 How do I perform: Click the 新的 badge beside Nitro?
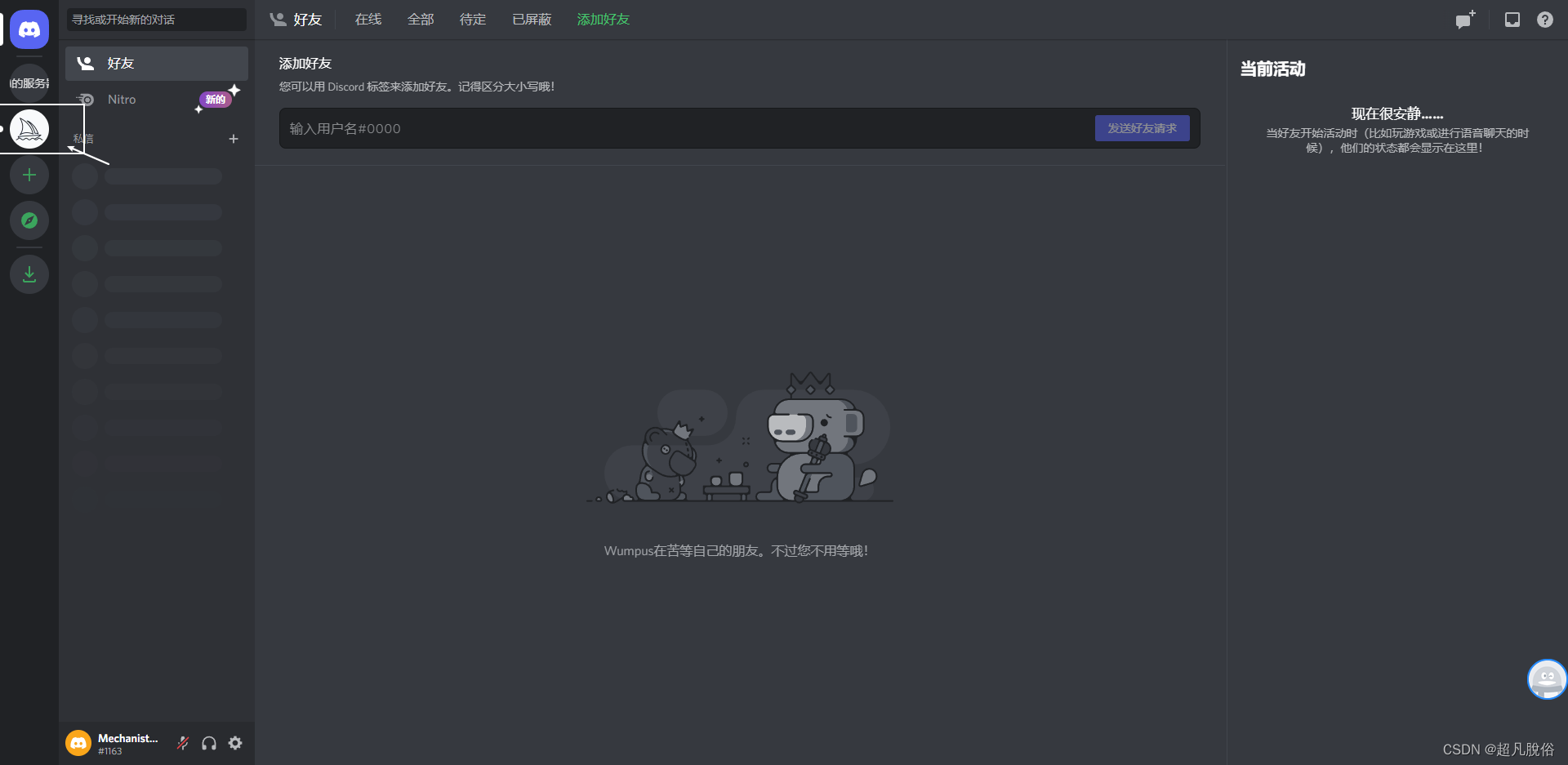(x=216, y=100)
